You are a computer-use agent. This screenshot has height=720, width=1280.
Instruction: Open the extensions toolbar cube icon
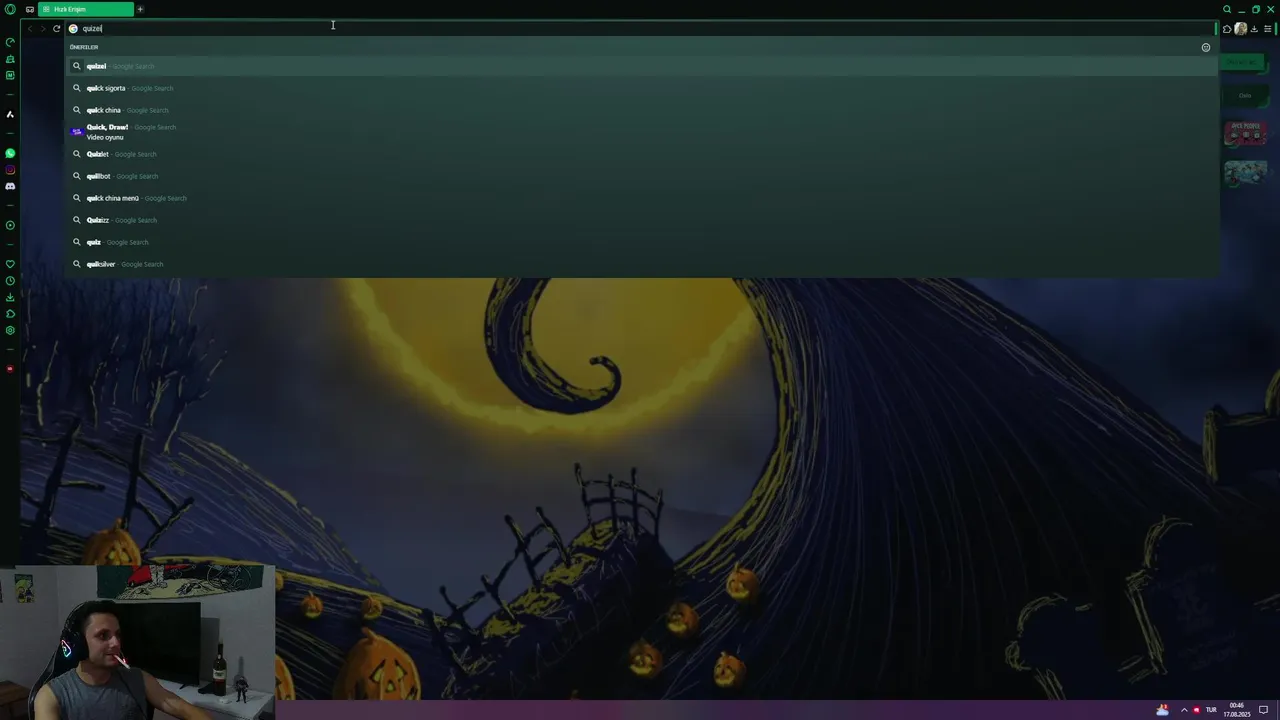pyautogui.click(x=1227, y=29)
